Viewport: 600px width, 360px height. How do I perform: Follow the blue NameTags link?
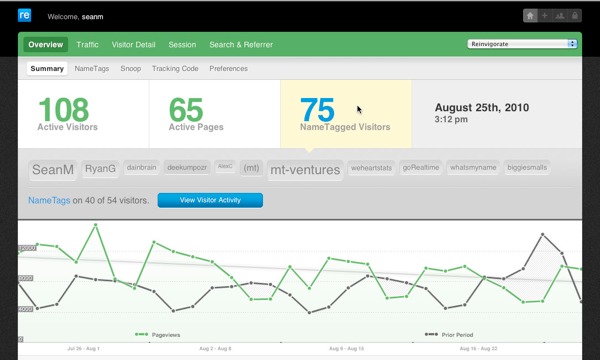tap(49, 200)
